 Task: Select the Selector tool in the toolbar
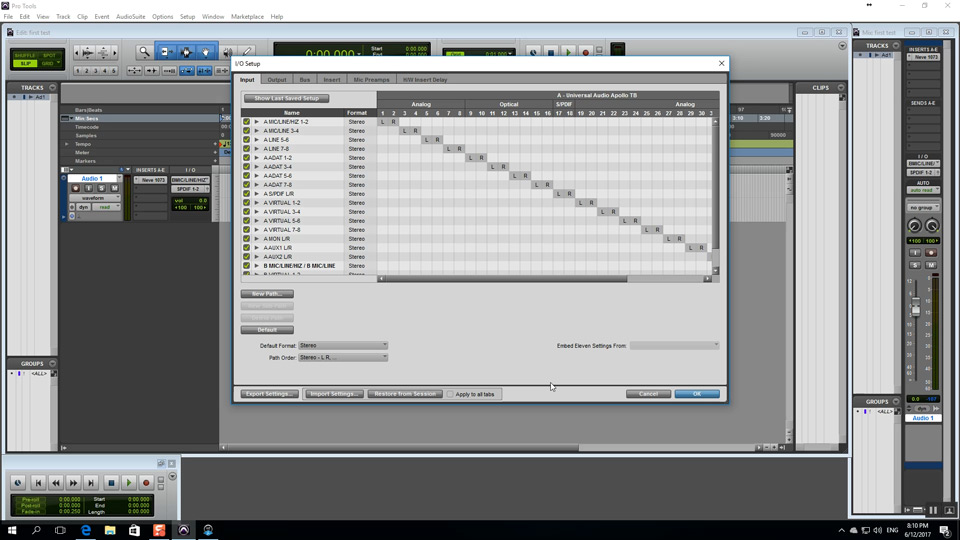pyautogui.click(x=186, y=53)
